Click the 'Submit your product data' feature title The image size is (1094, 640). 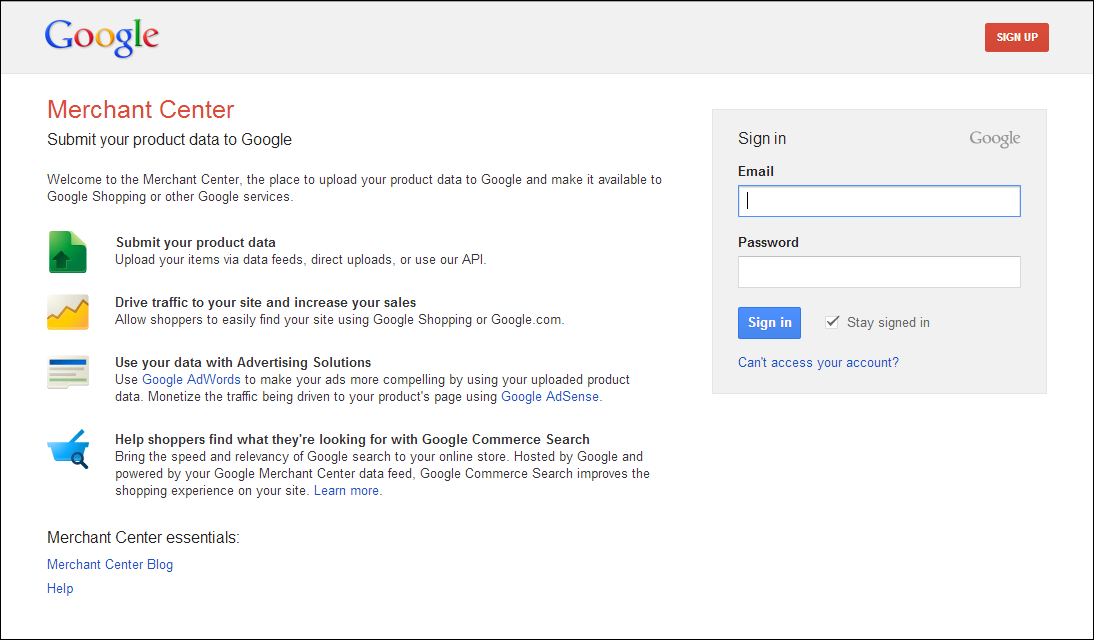point(195,242)
